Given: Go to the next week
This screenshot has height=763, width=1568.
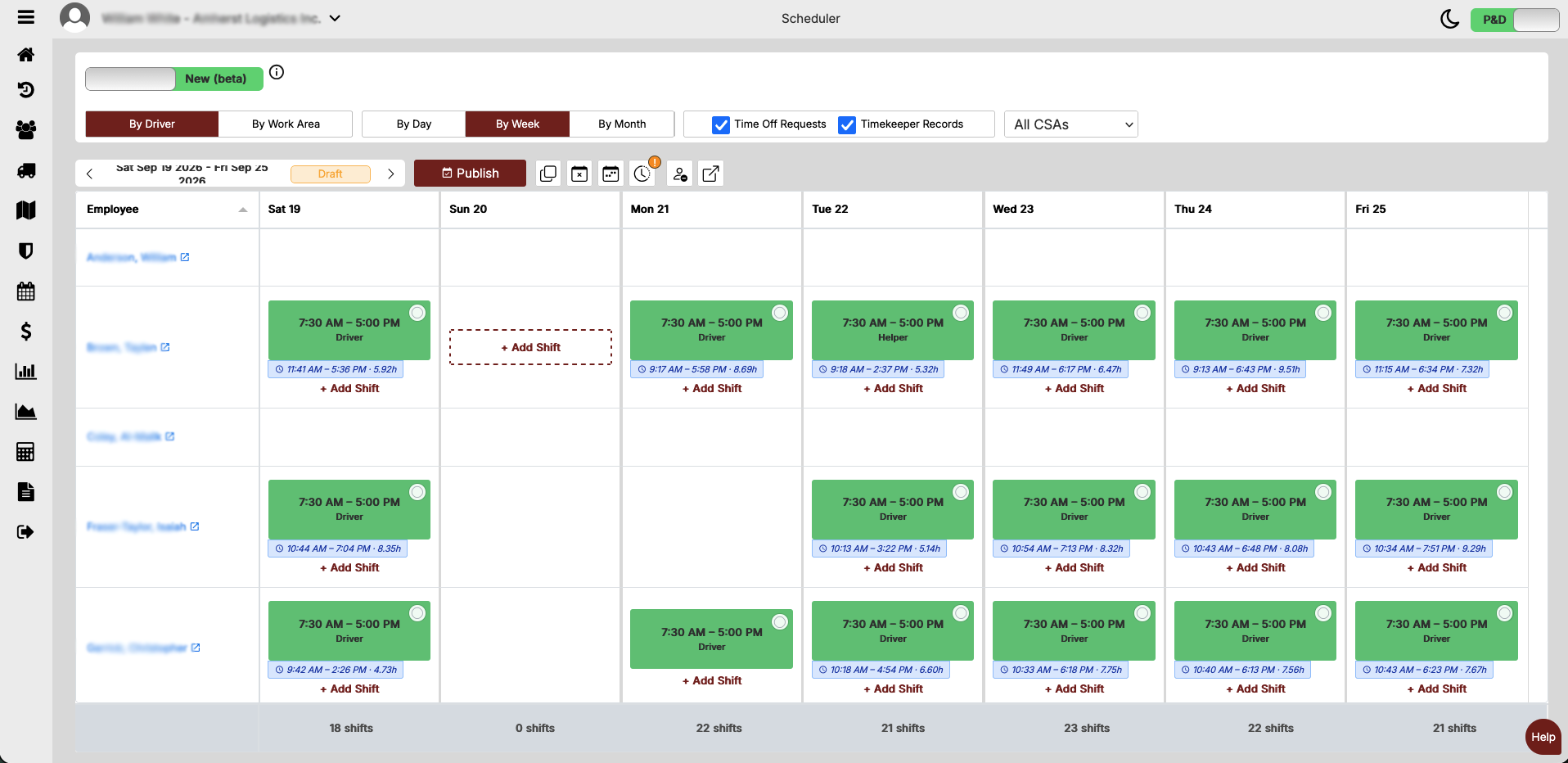Looking at the screenshot, I should pos(391,174).
